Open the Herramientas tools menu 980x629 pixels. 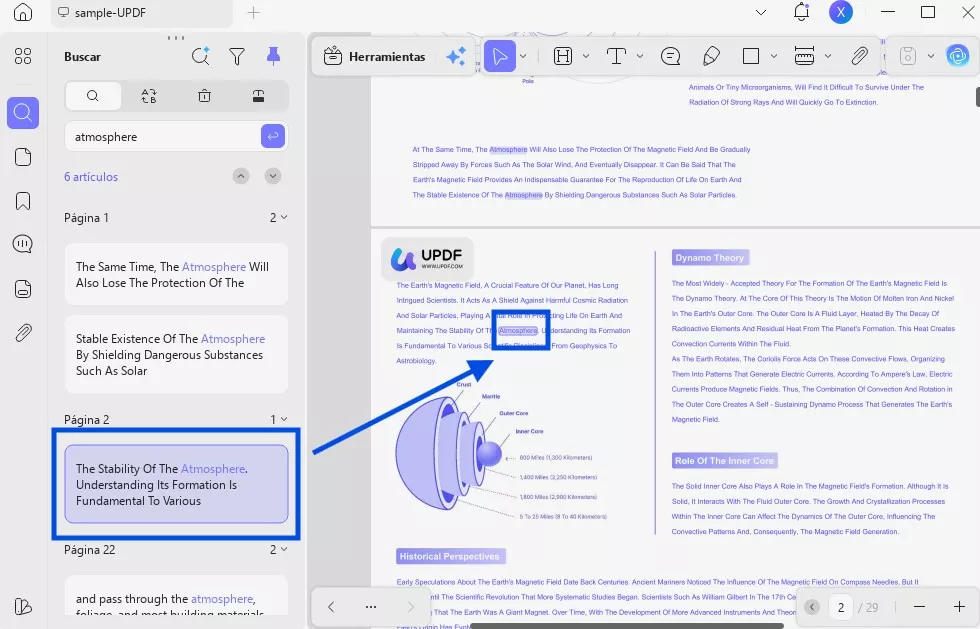pyautogui.click(x=374, y=57)
